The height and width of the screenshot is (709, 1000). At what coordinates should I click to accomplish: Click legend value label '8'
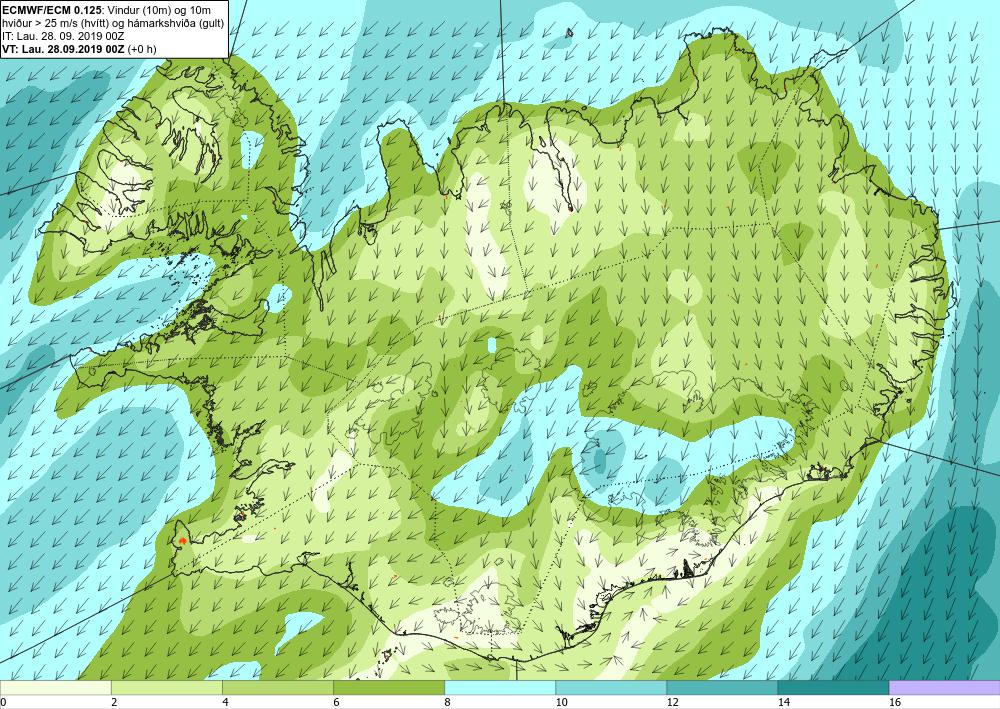(447, 702)
